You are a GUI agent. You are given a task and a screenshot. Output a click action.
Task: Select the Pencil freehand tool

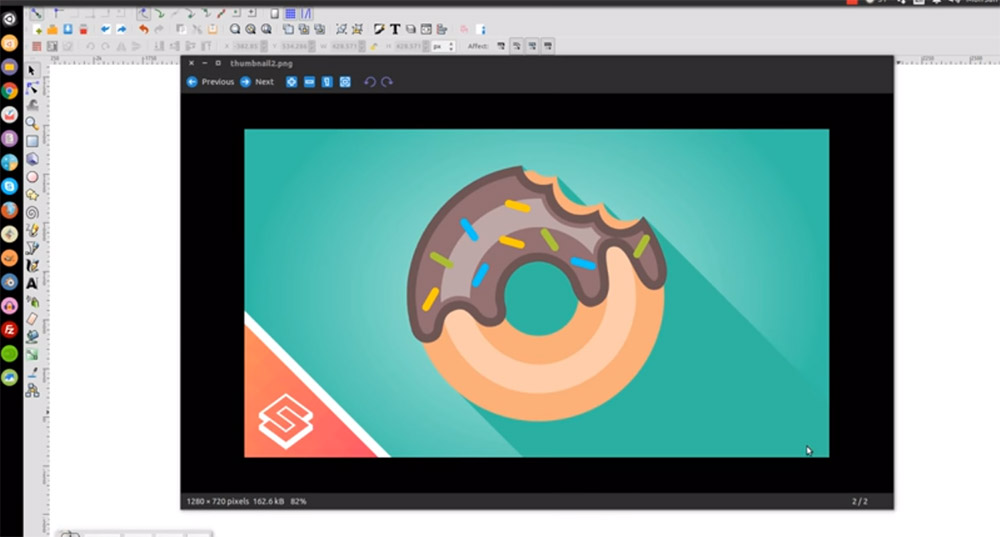[32, 230]
